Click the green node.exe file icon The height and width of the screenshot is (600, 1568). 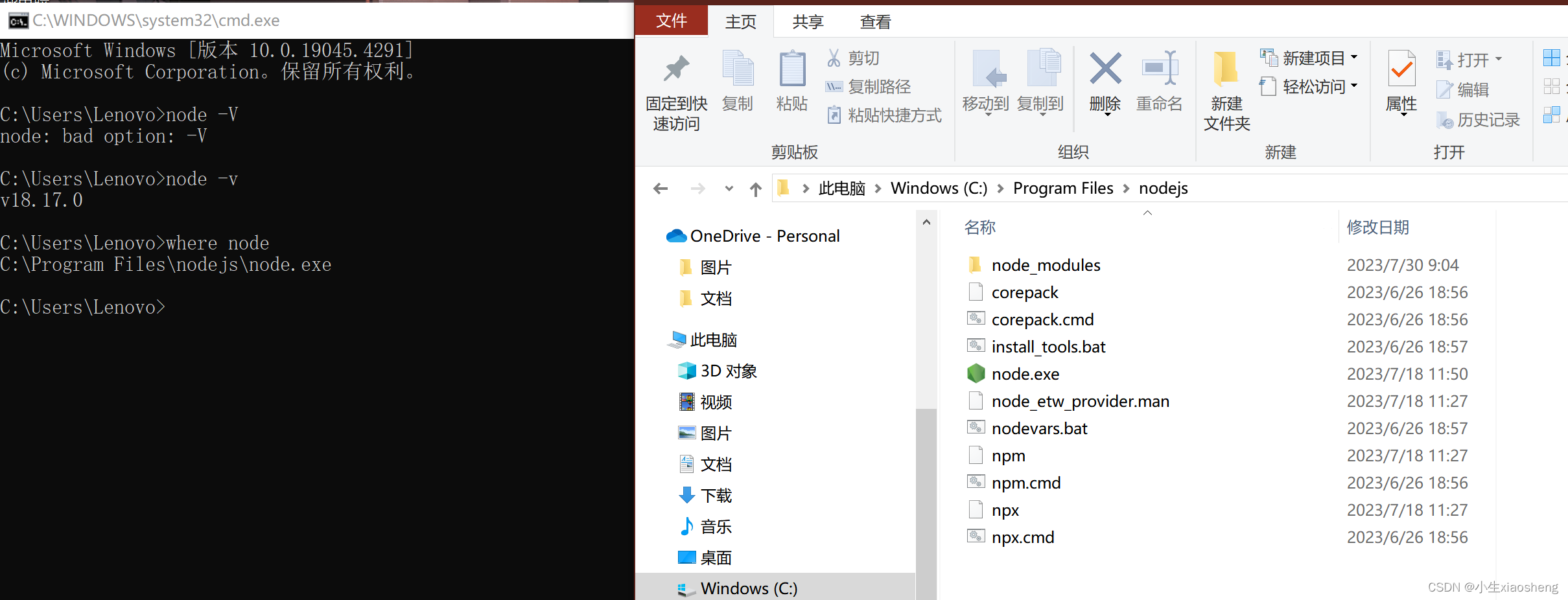point(976,374)
